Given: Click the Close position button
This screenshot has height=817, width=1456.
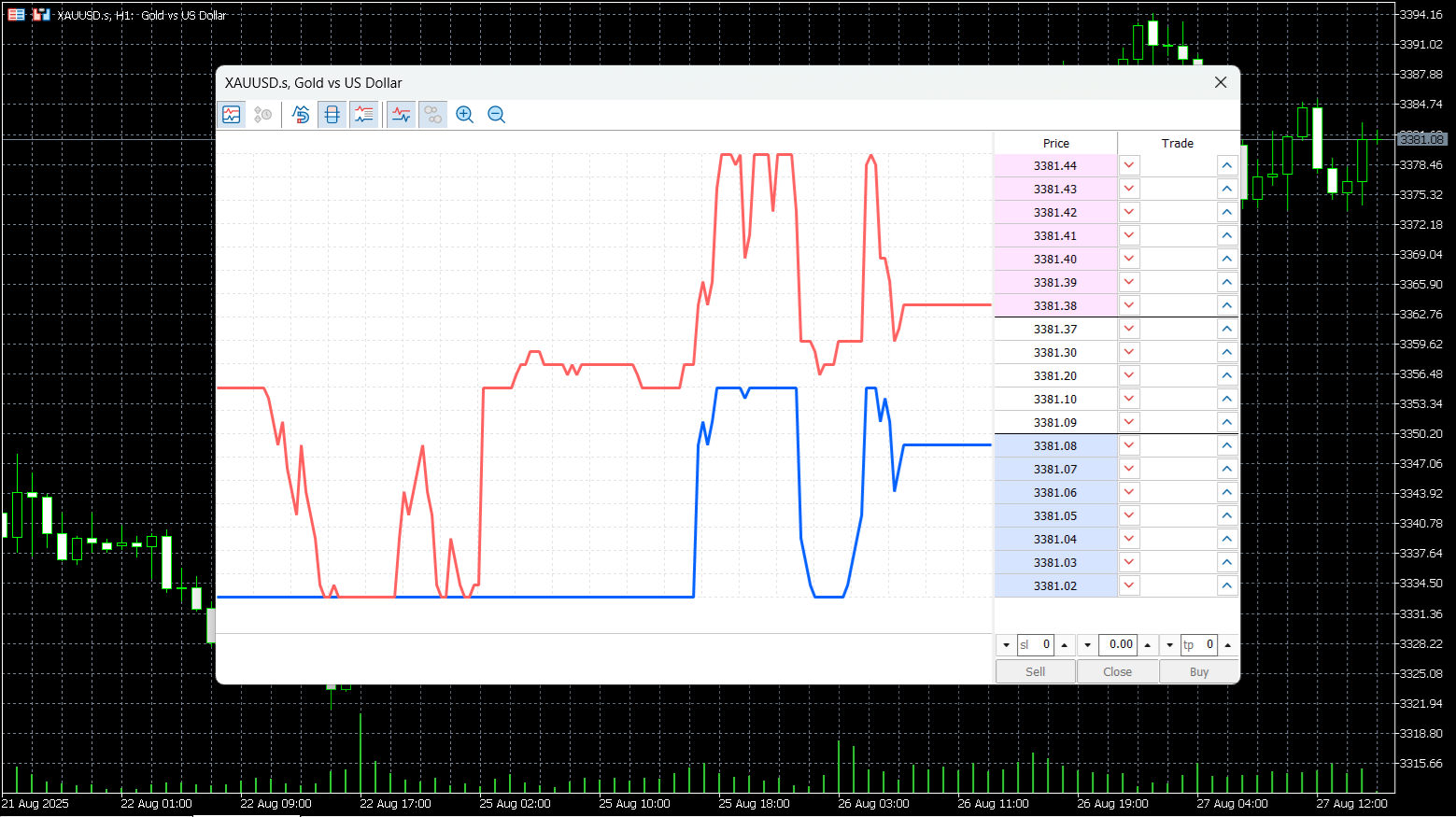Looking at the screenshot, I should coord(1118,671).
